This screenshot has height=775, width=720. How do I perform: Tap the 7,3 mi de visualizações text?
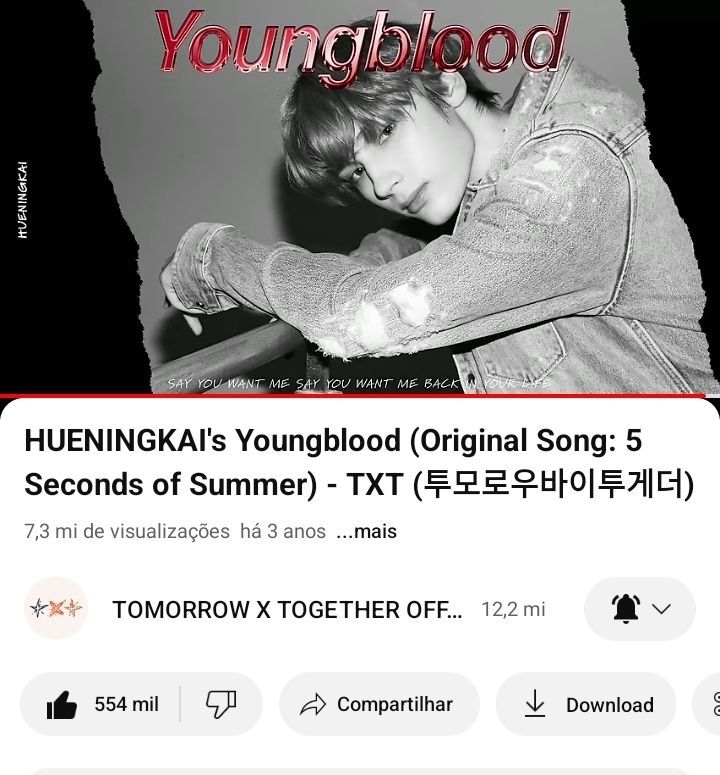click(x=127, y=532)
